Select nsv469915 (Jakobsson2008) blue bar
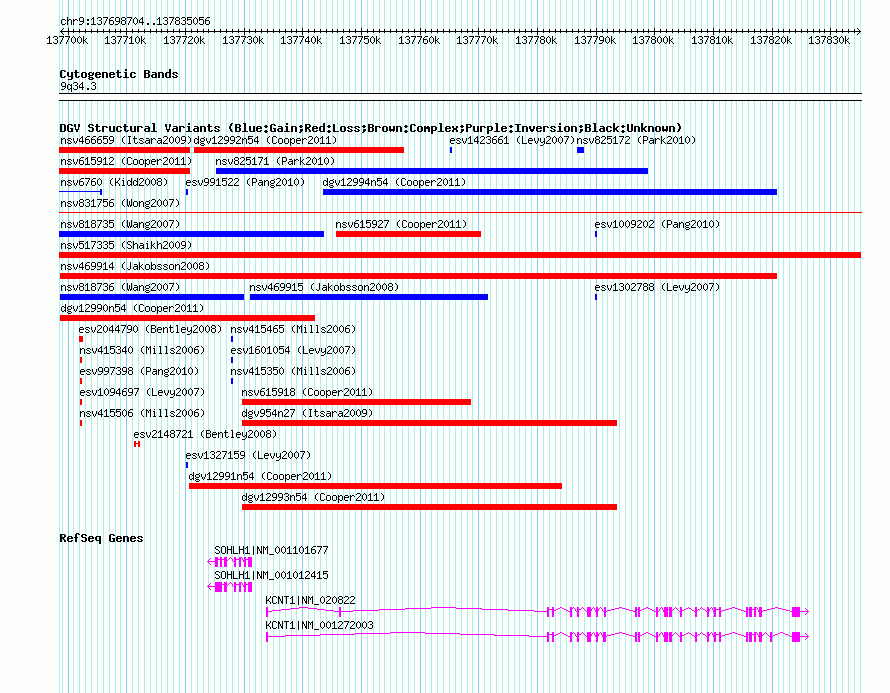The width and height of the screenshot is (890, 693). (368, 297)
